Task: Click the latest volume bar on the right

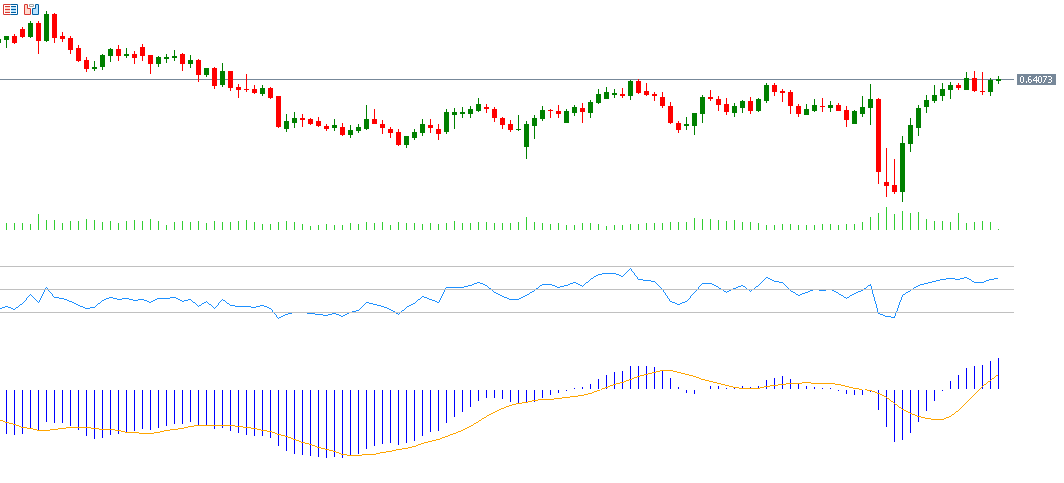Action: point(998,227)
